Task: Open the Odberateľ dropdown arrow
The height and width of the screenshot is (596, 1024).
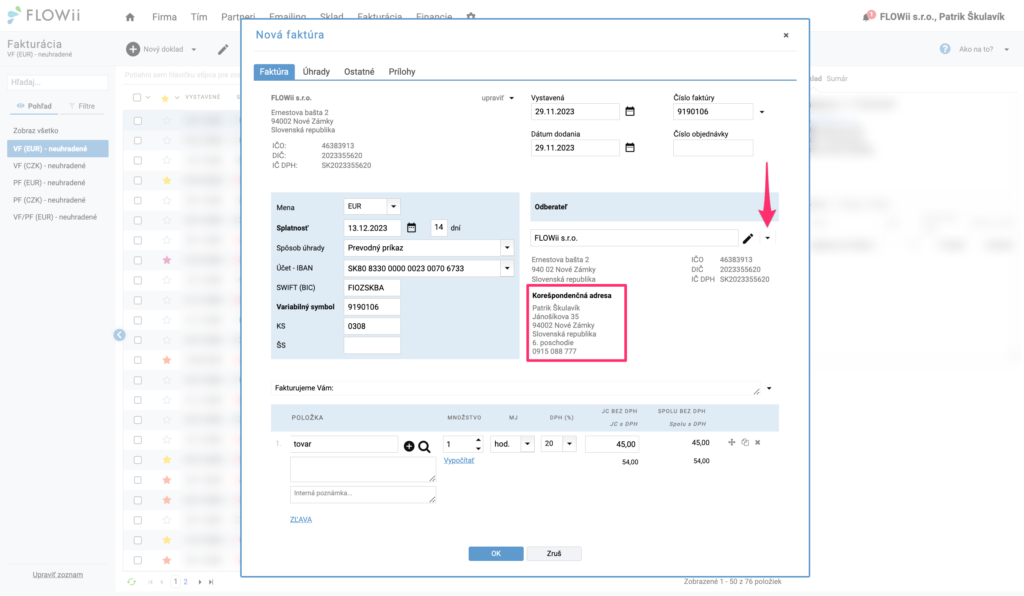Action: tap(767, 238)
